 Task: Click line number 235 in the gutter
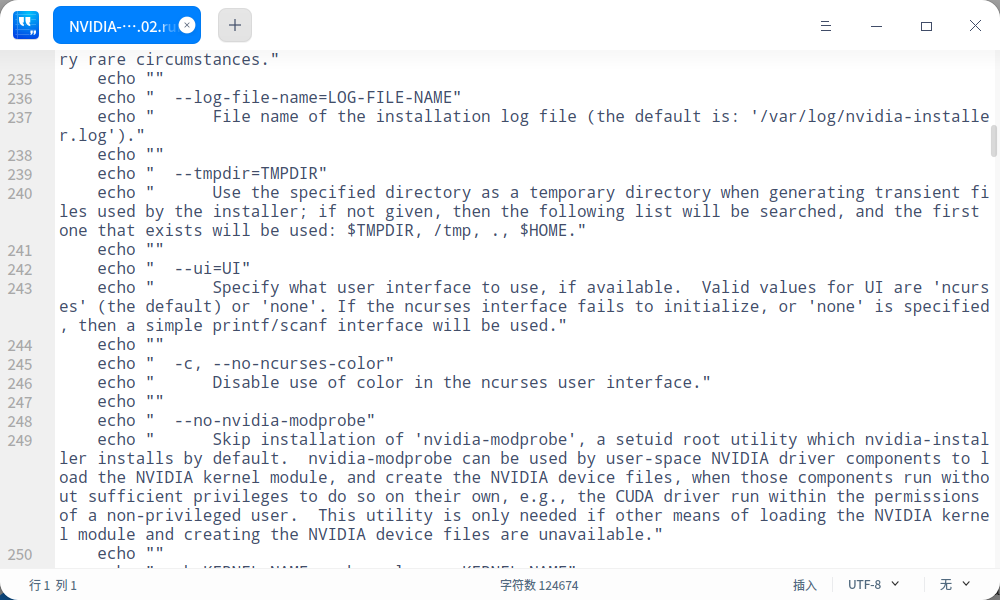click(20, 80)
